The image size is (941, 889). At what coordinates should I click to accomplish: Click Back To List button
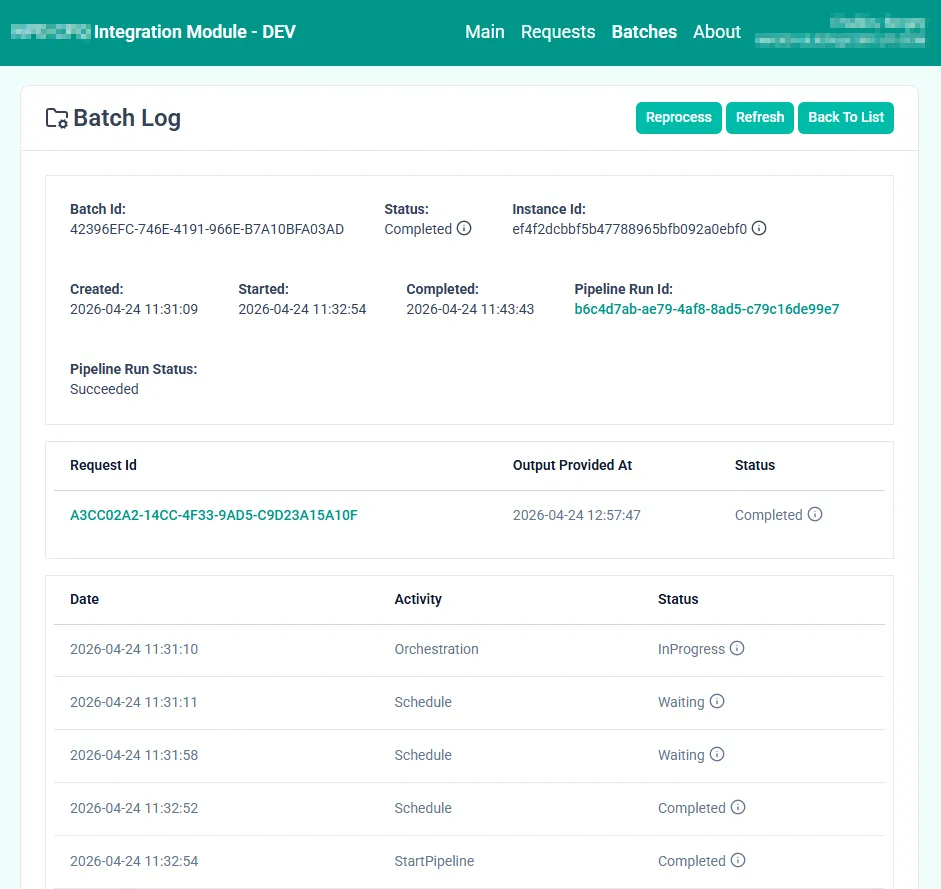click(845, 117)
